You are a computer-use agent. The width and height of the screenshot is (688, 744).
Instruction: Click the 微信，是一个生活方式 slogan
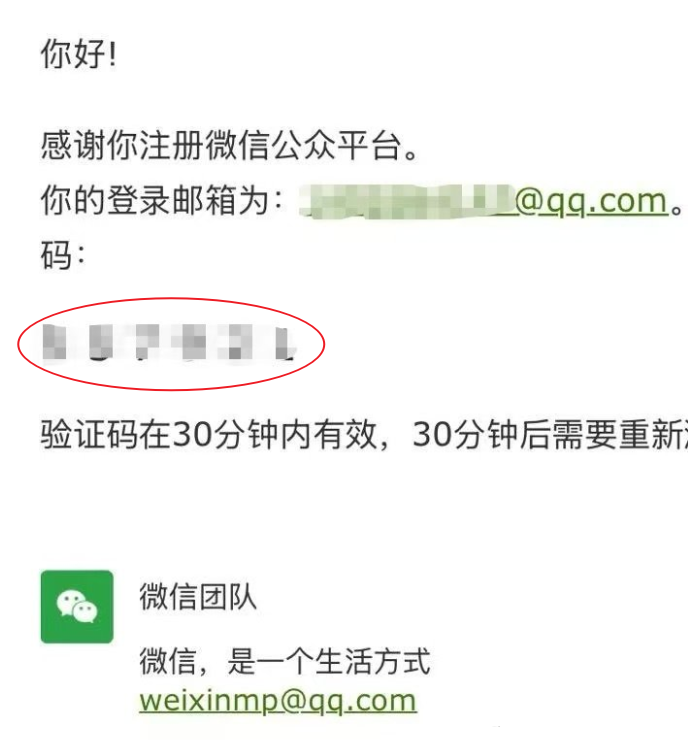(285, 661)
